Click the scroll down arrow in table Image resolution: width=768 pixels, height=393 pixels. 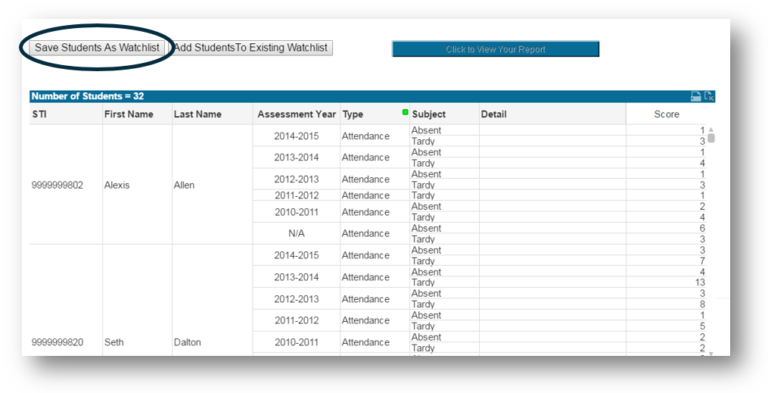[x=711, y=353]
